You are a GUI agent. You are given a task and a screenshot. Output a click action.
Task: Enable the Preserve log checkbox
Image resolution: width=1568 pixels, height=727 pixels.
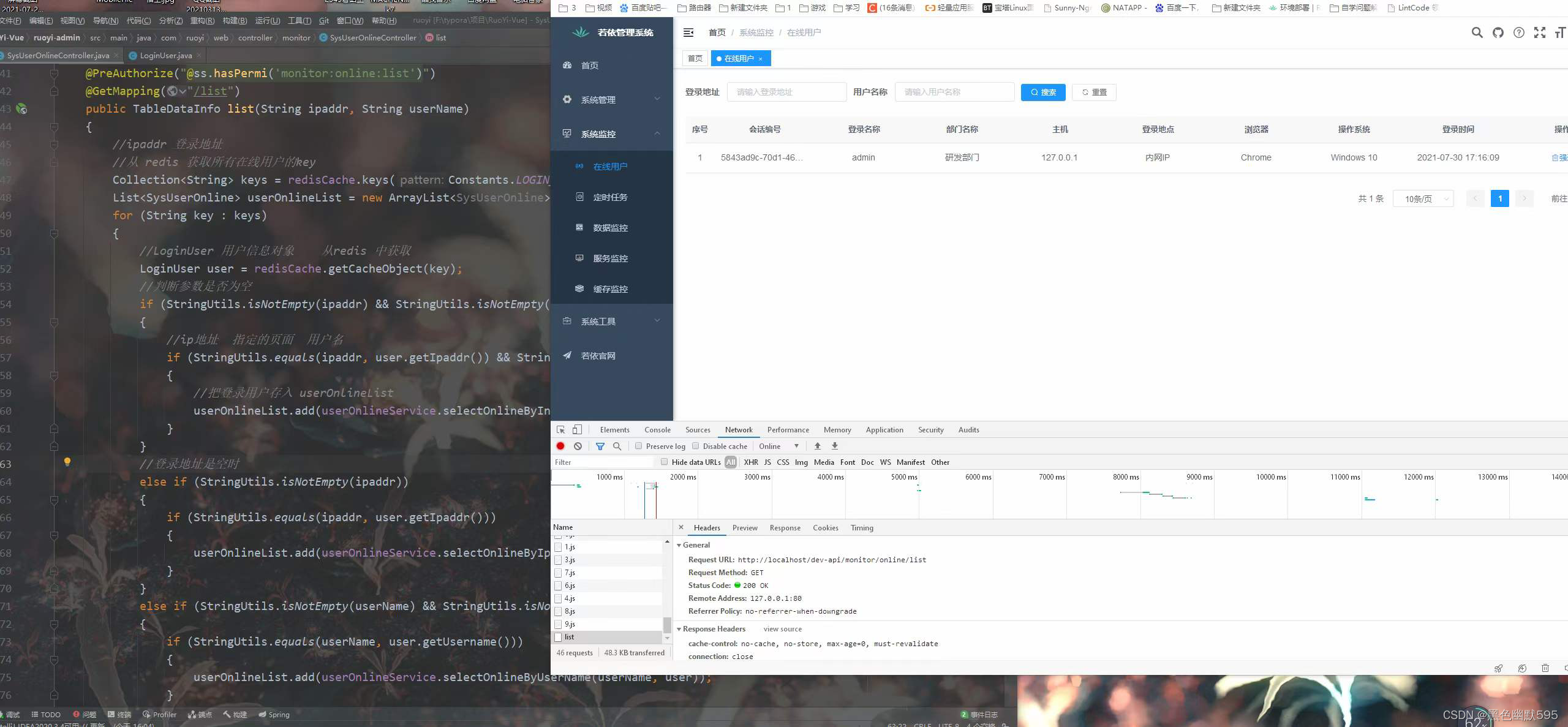[638, 446]
